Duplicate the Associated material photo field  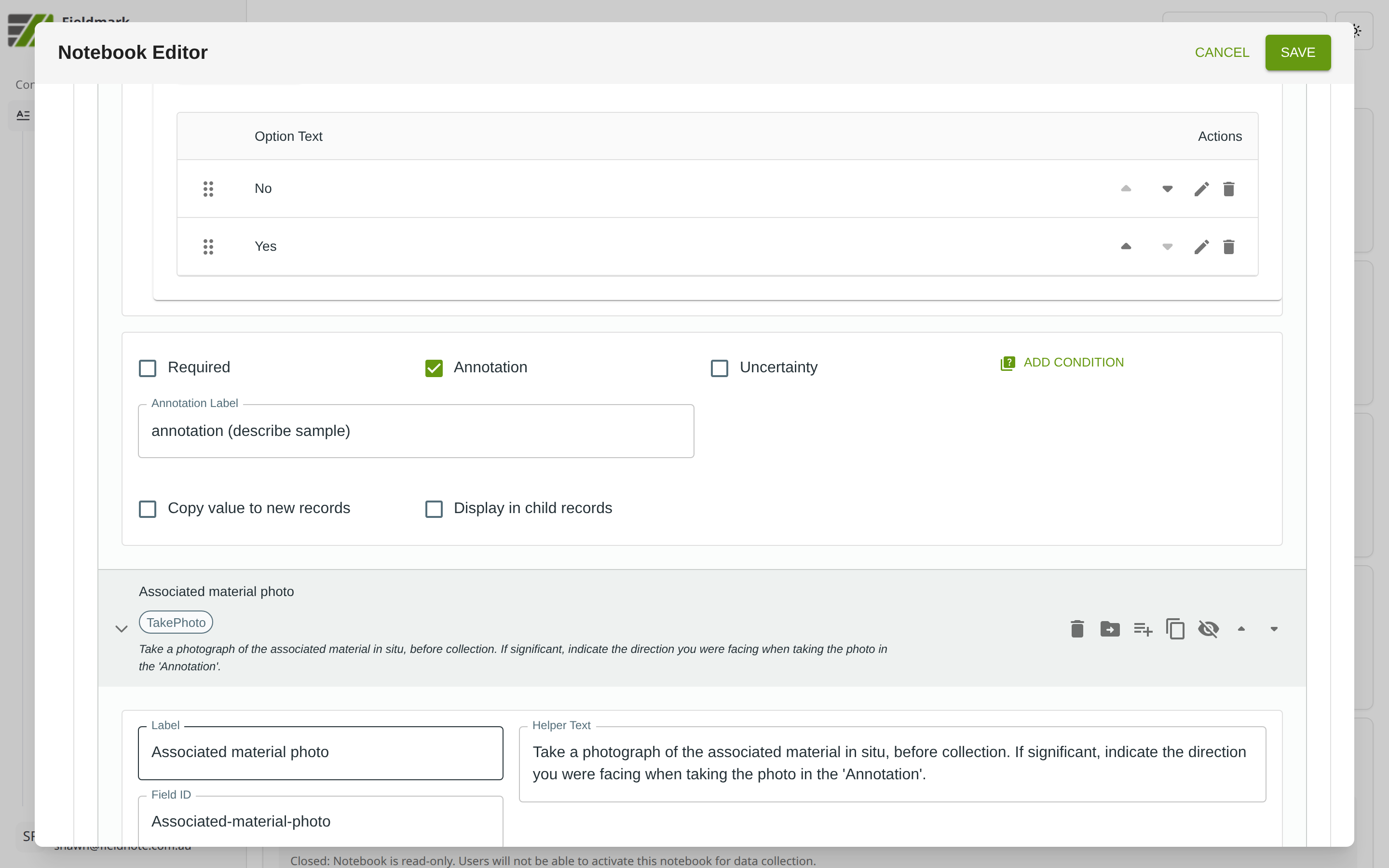tap(1175, 629)
